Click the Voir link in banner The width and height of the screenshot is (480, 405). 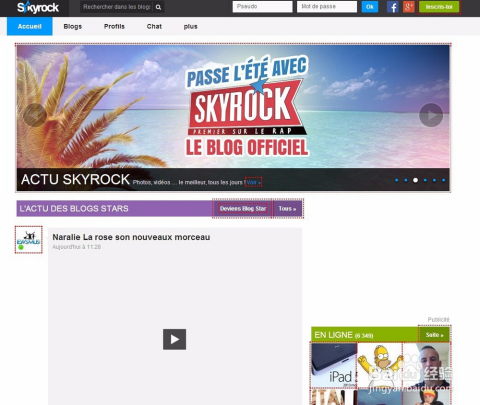[x=254, y=182]
